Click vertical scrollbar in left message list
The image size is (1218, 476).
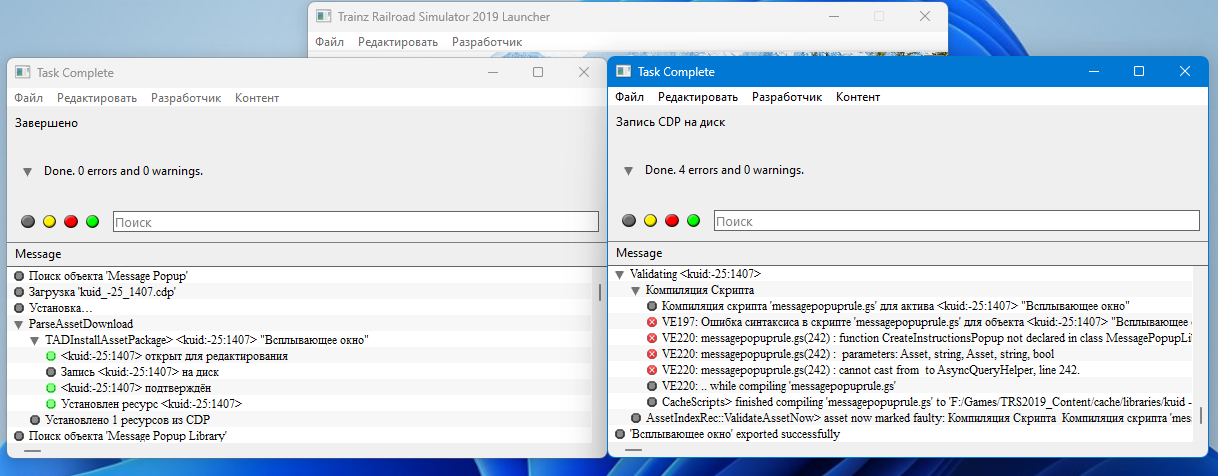[600, 292]
